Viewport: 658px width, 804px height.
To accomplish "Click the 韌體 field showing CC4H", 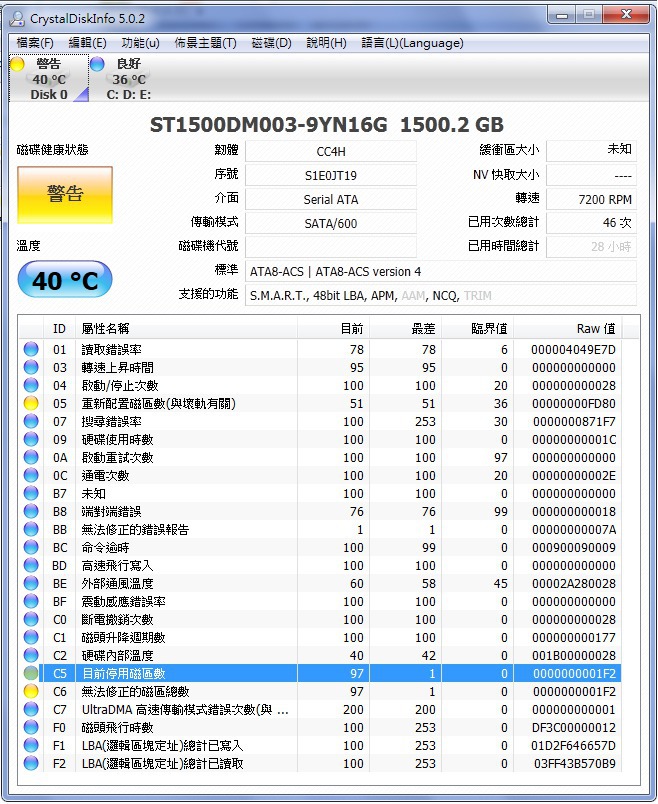I will pyautogui.click(x=331, y=151).
